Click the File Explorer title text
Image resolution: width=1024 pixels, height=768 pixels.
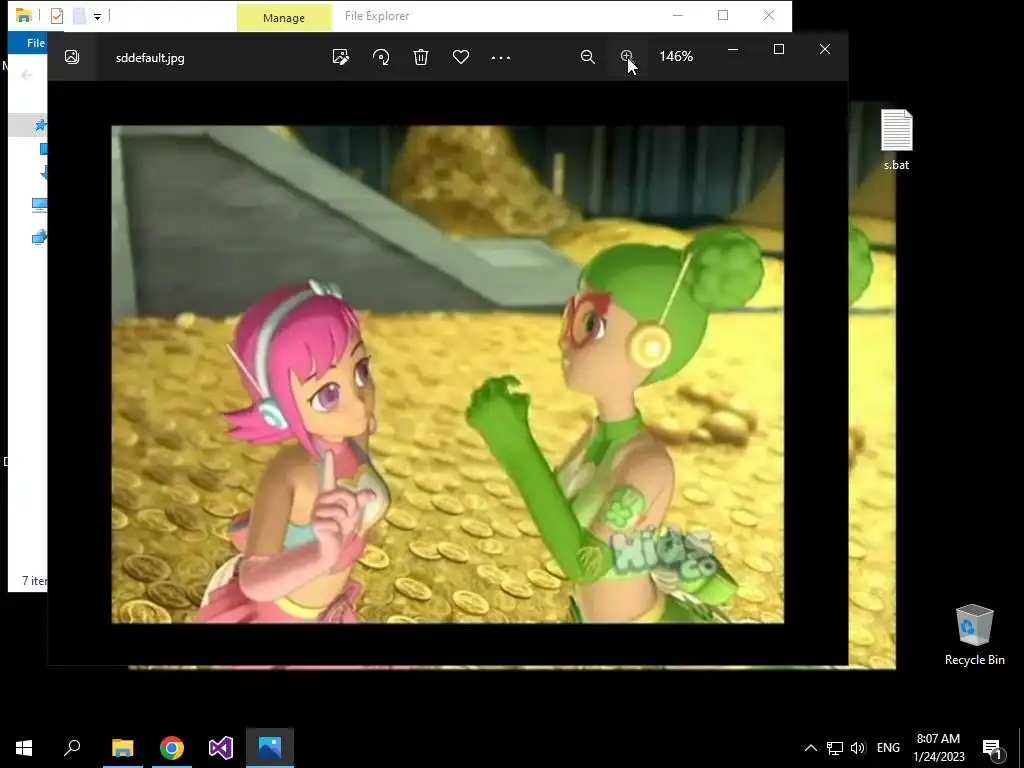point(377,16)
